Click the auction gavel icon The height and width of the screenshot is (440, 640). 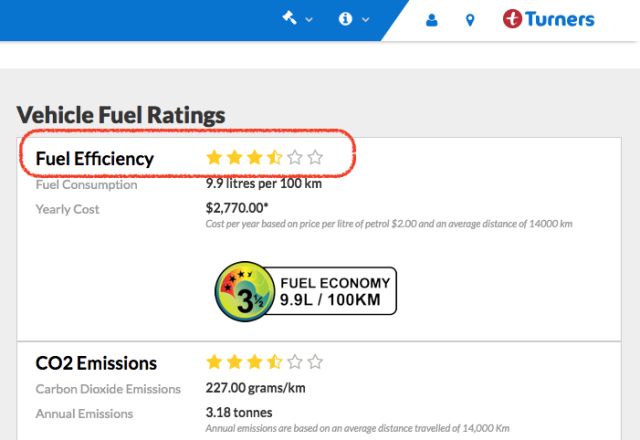point(290,18)
